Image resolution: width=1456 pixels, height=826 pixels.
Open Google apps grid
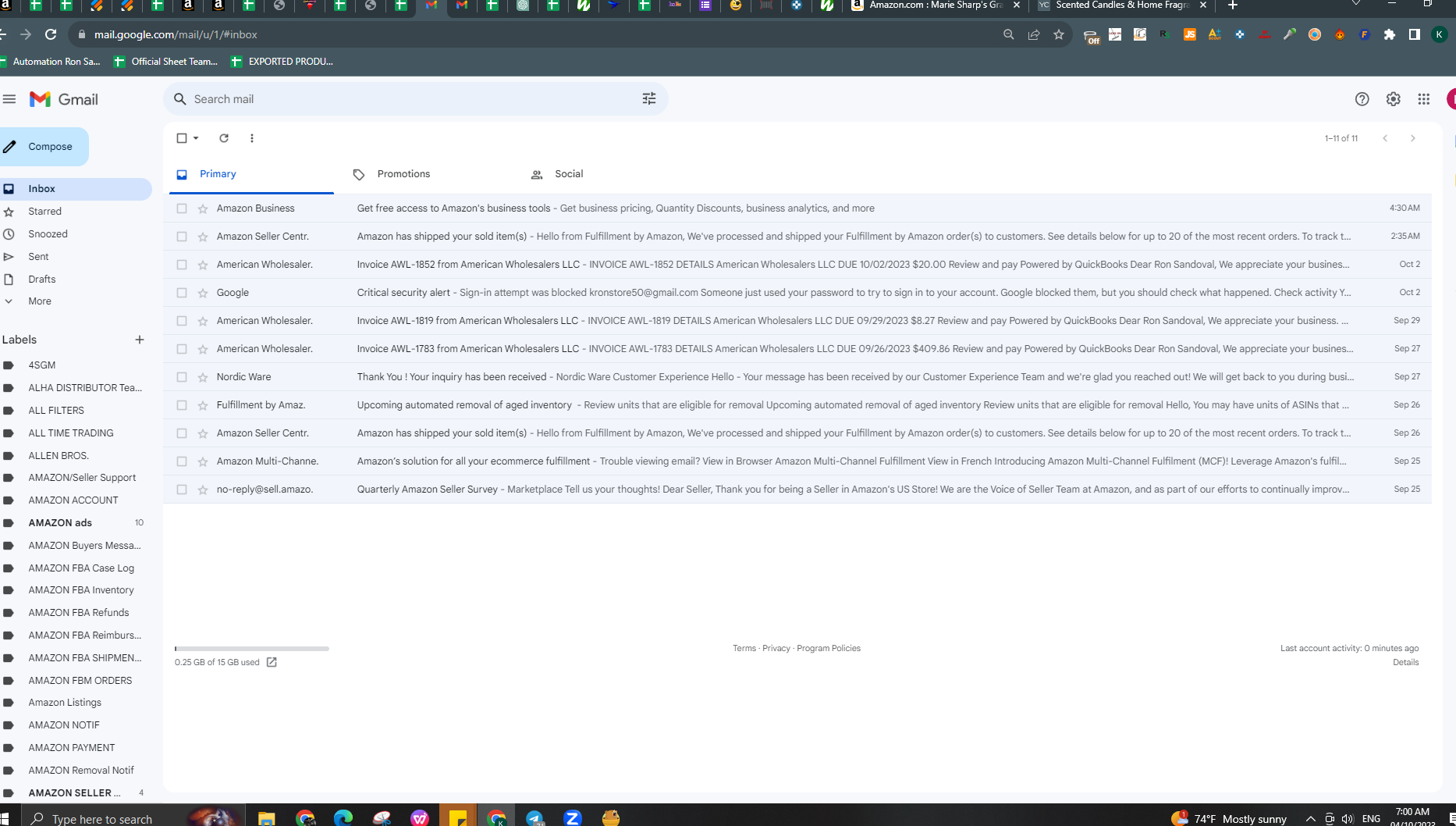click(x=1424, y=99)
